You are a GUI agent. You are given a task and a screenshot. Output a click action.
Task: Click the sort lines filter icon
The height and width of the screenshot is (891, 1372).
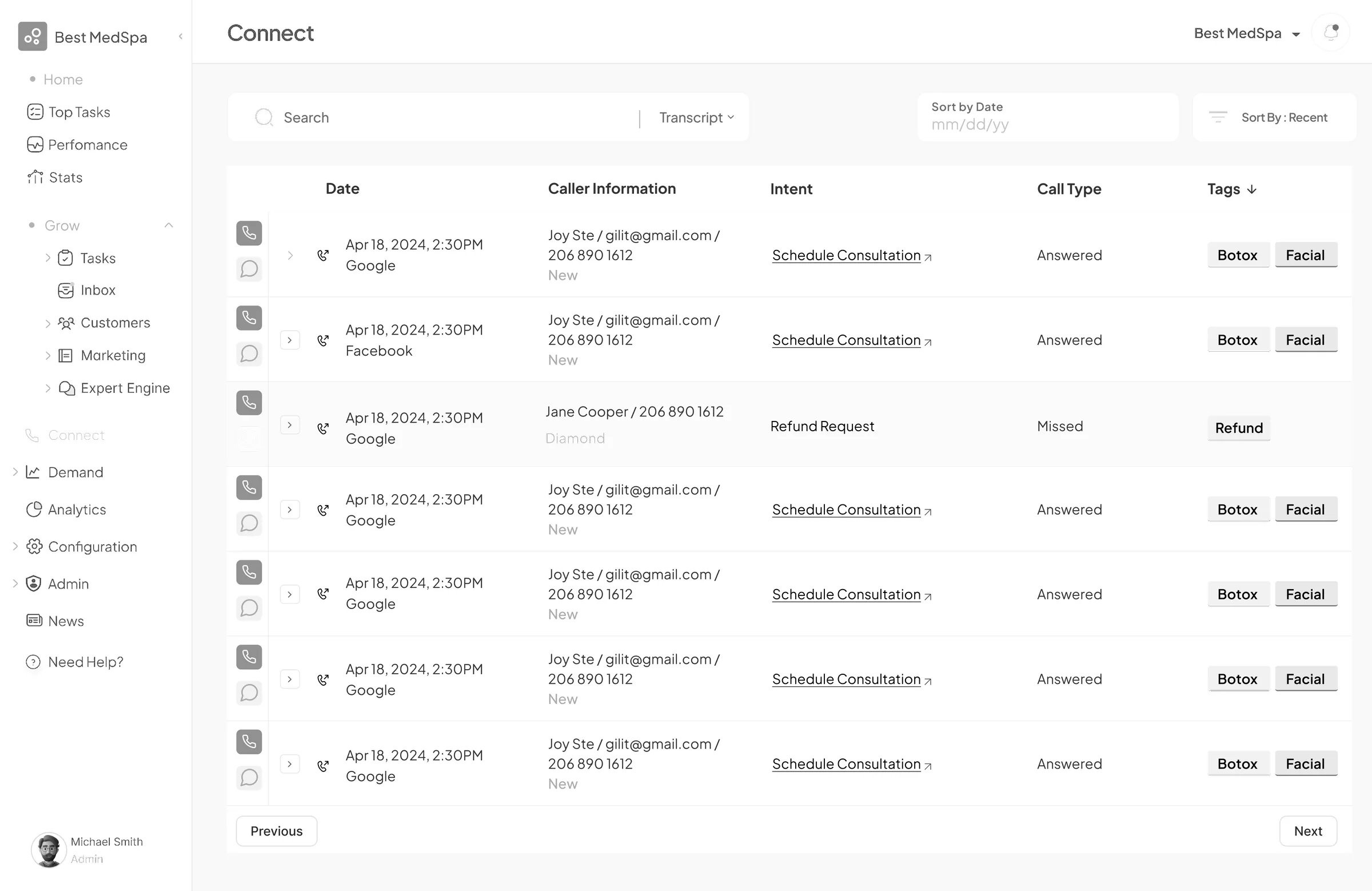[x=1218, y=117]
